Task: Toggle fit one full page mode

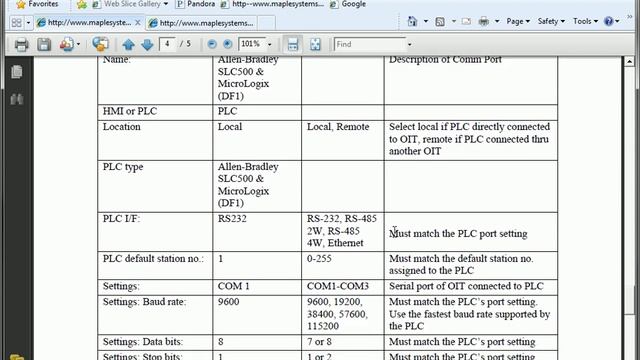Action: (x=315, y=44)
